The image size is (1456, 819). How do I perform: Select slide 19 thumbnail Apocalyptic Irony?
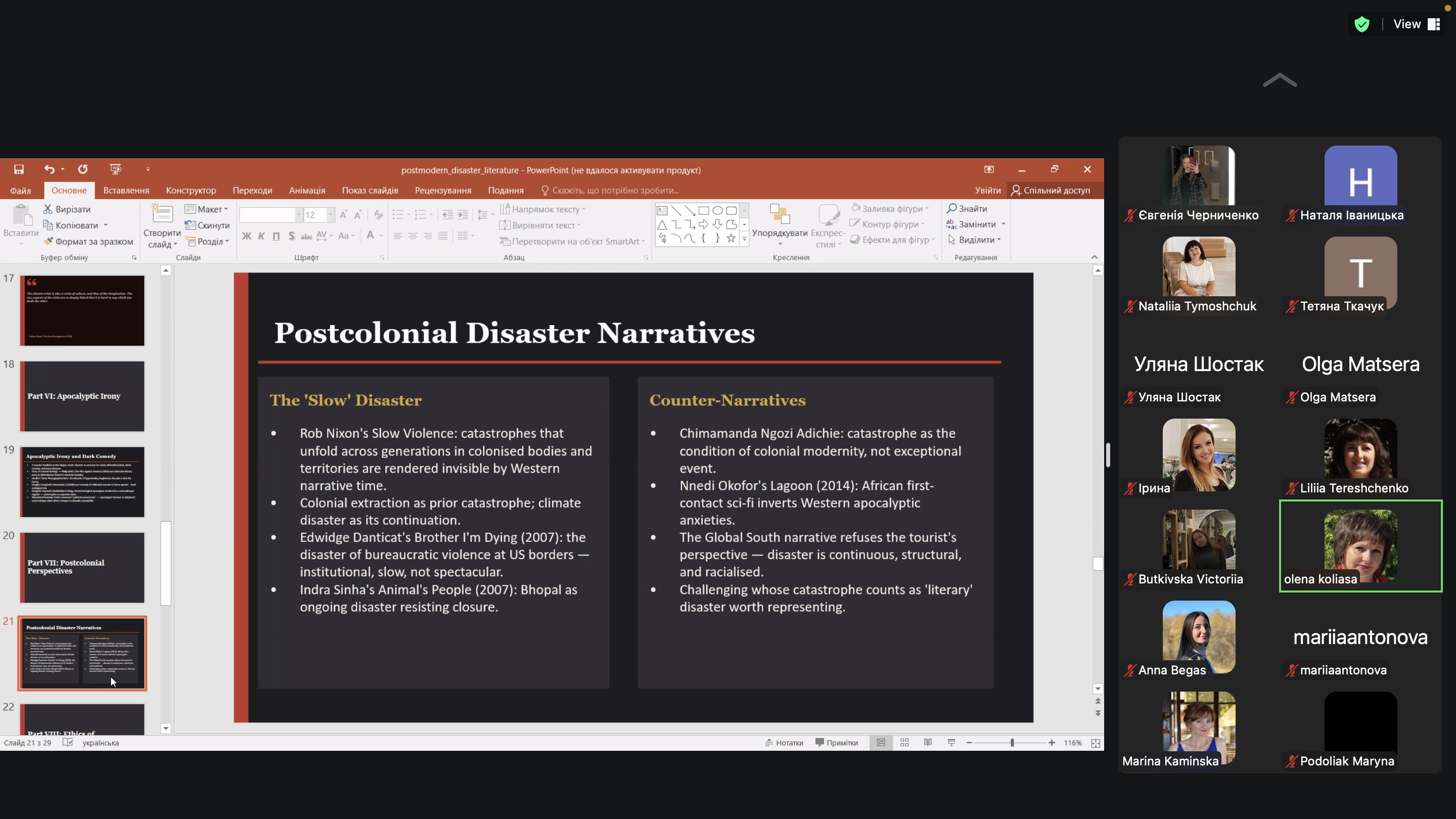(x=82, y=482)
